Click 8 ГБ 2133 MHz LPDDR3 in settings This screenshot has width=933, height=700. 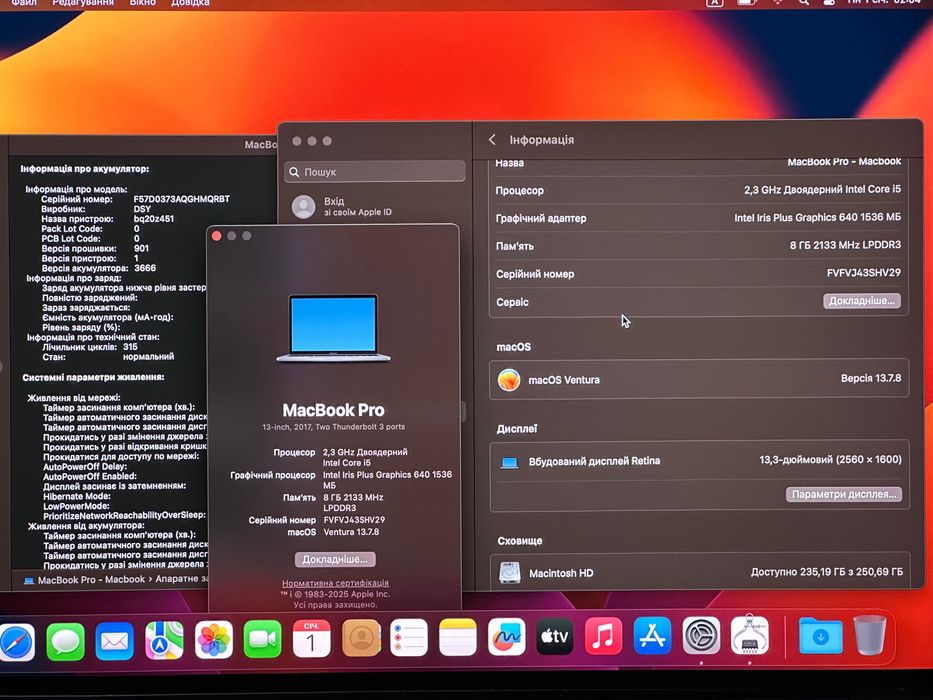[x=846, y=245]
